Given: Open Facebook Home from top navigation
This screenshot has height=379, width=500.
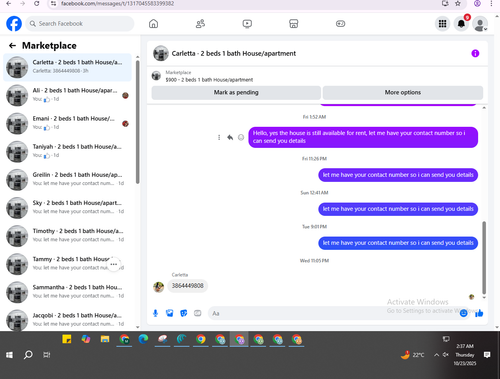Looking at the screenshot, I should (153, 24).
